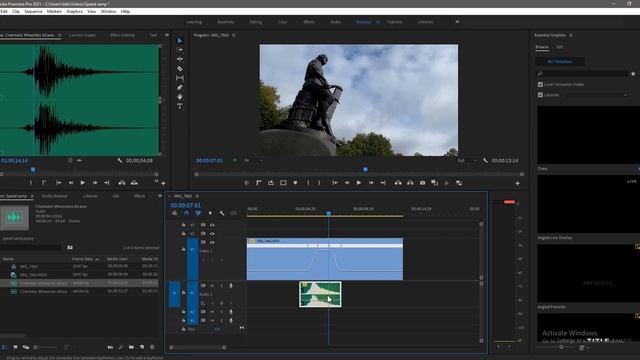Open Project panel overflow menu
640x360 pixels.
point(160,196)
